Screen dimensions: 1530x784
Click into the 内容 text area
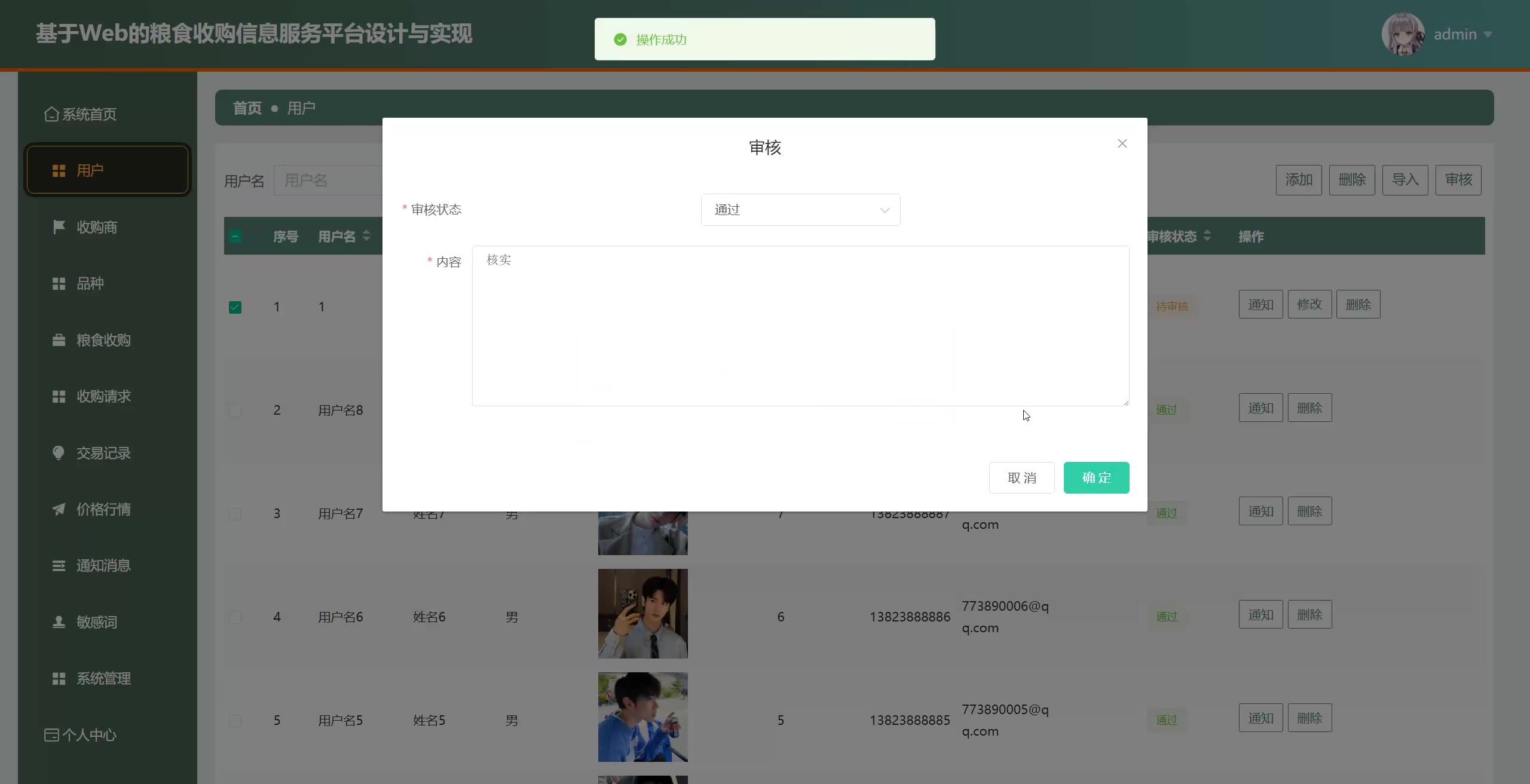[x=800, y=326]
